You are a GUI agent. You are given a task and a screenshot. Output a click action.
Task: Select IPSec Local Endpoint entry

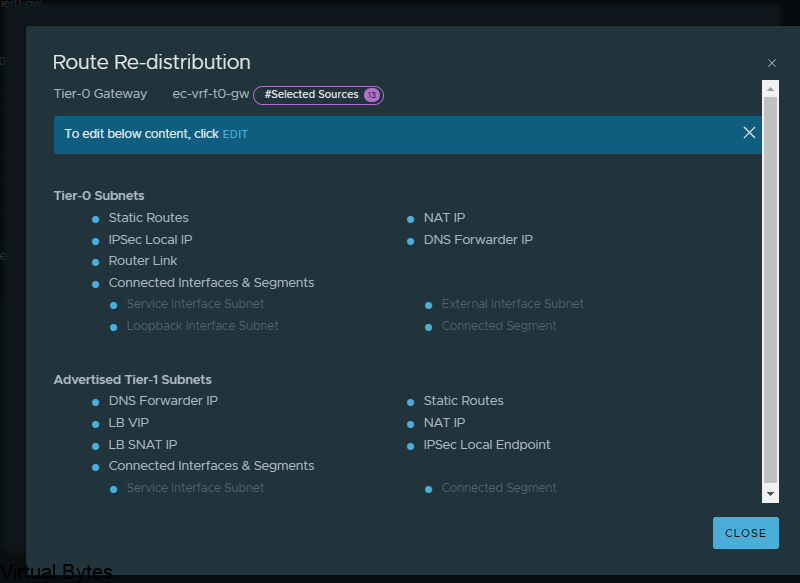pyautogui.click(x=487, y=445)
